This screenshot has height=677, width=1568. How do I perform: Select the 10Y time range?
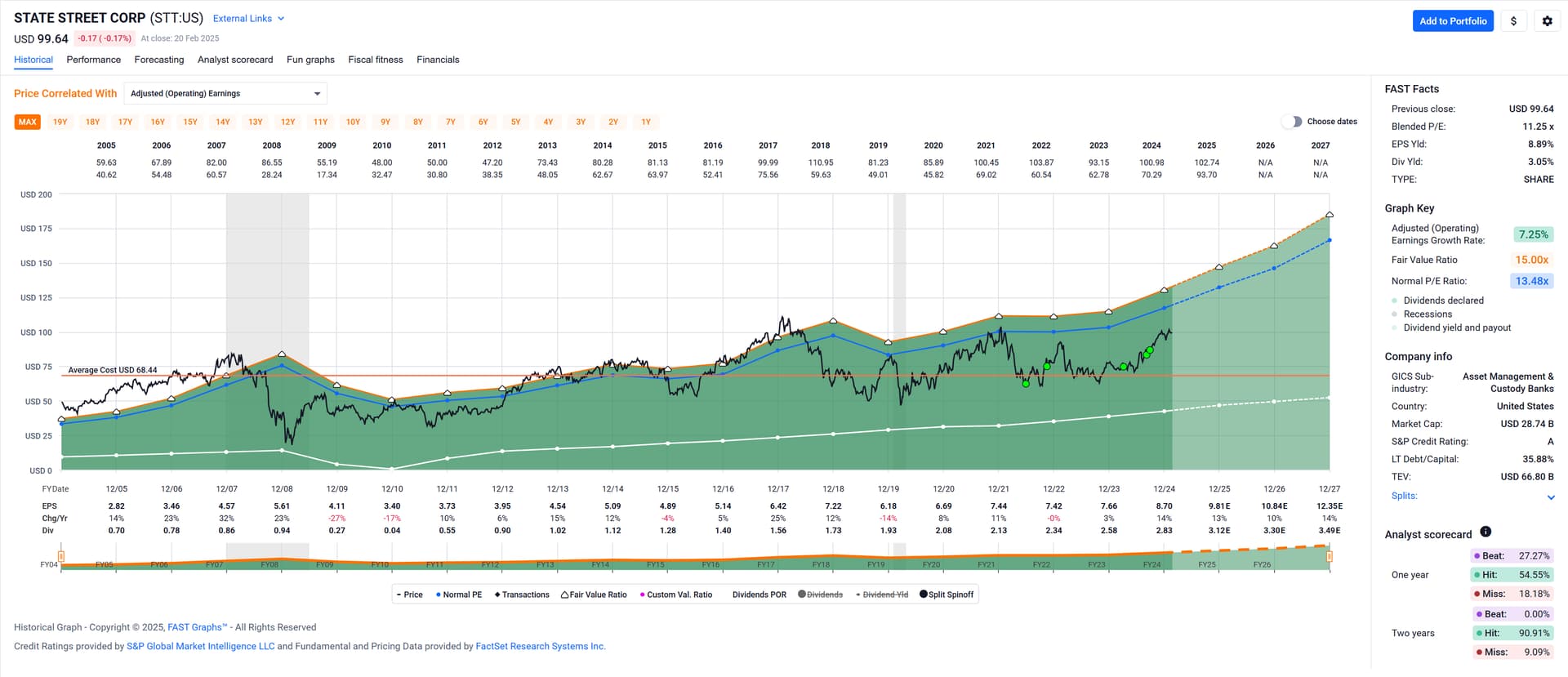click(353, 122)
